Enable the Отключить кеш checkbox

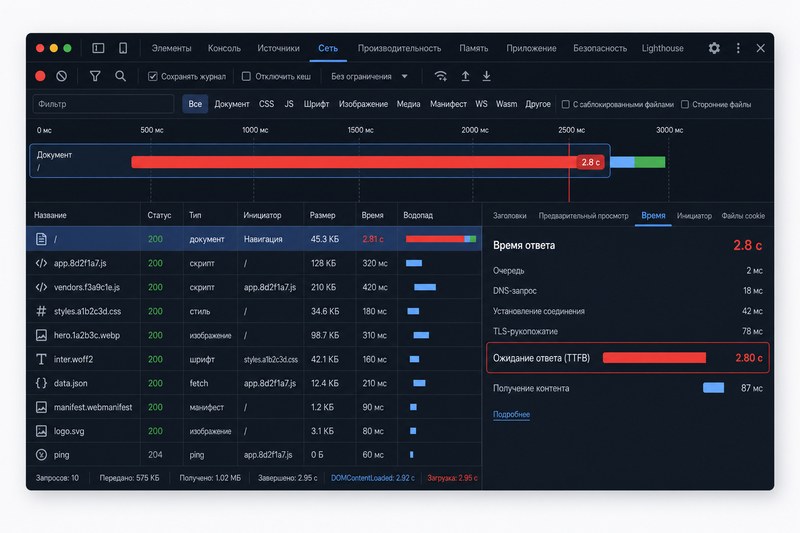pyautogui.click(x=246, y=76)
